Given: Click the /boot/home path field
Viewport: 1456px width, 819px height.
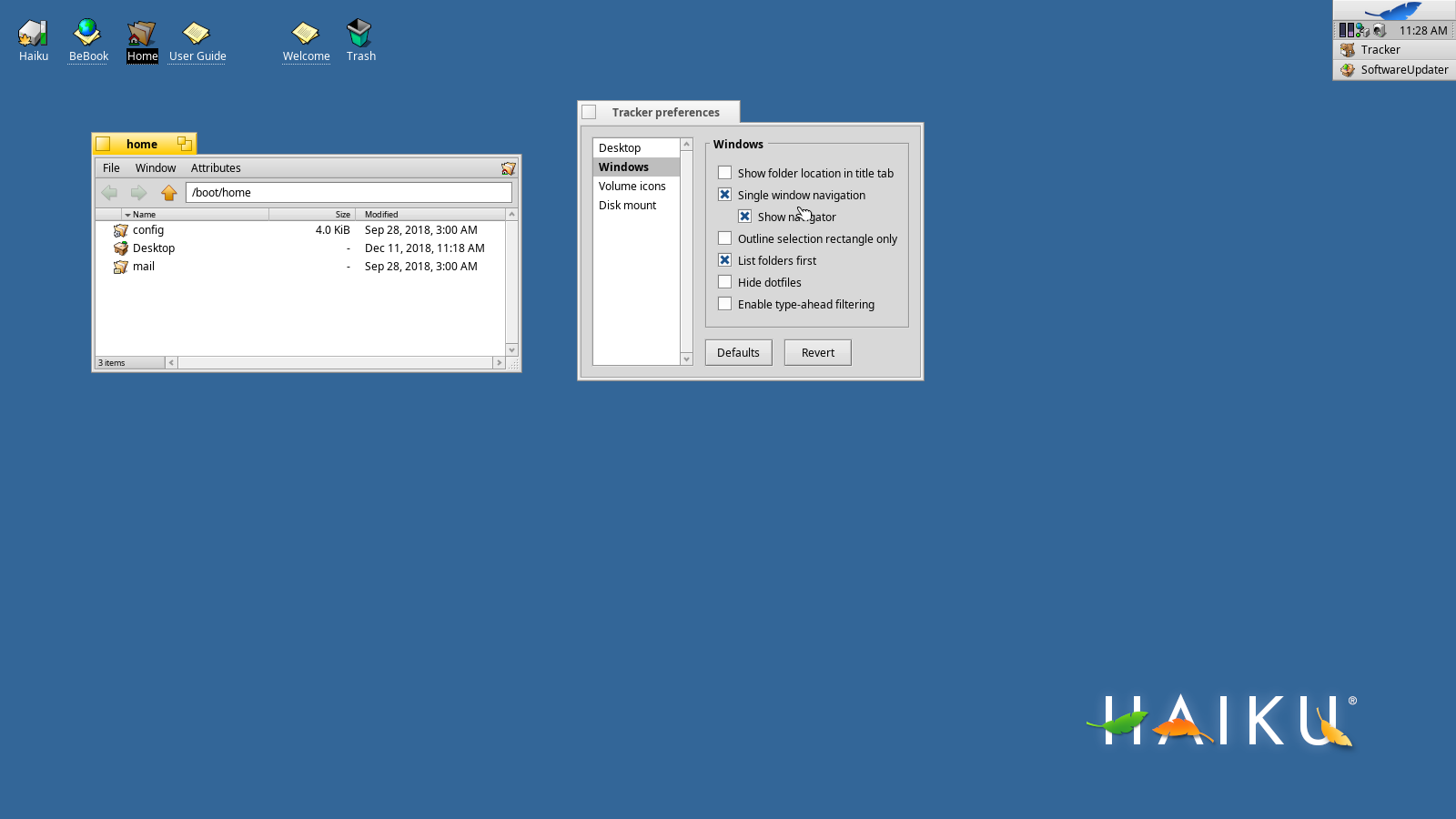Looking at the screenshot, I should pos(349,193).
